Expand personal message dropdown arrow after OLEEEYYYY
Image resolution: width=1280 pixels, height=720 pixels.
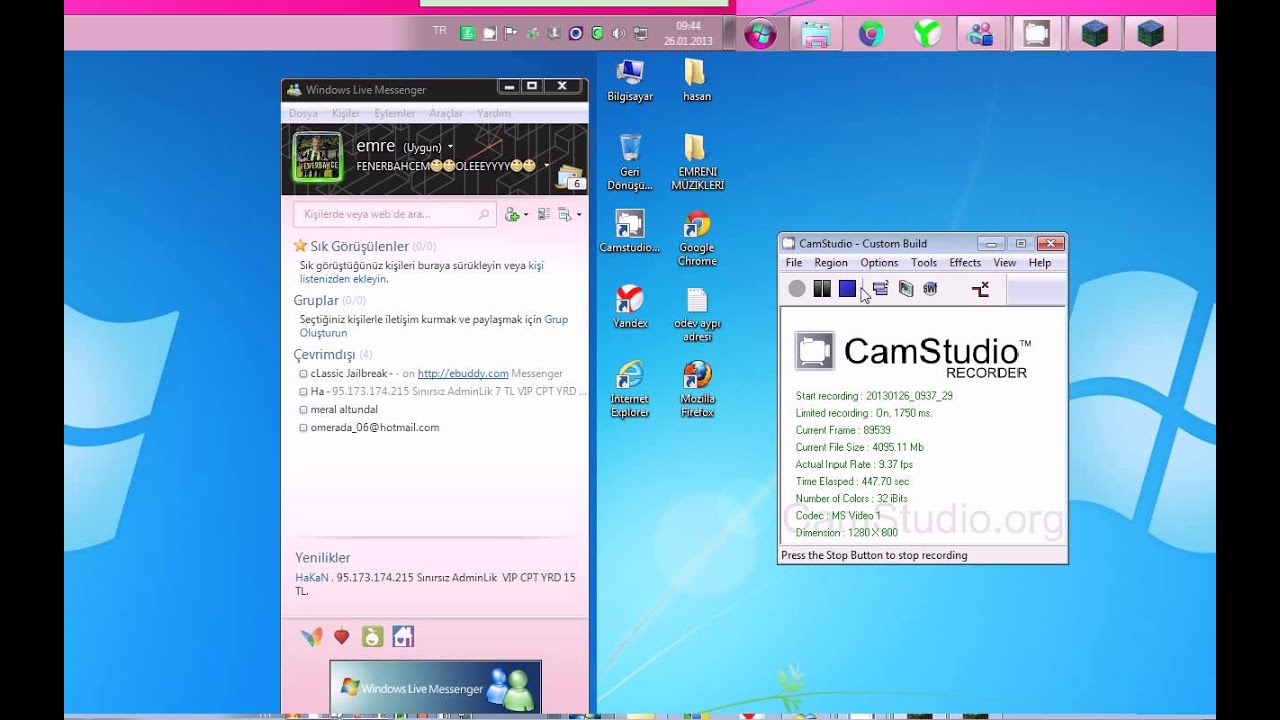(x=546, y=166)
